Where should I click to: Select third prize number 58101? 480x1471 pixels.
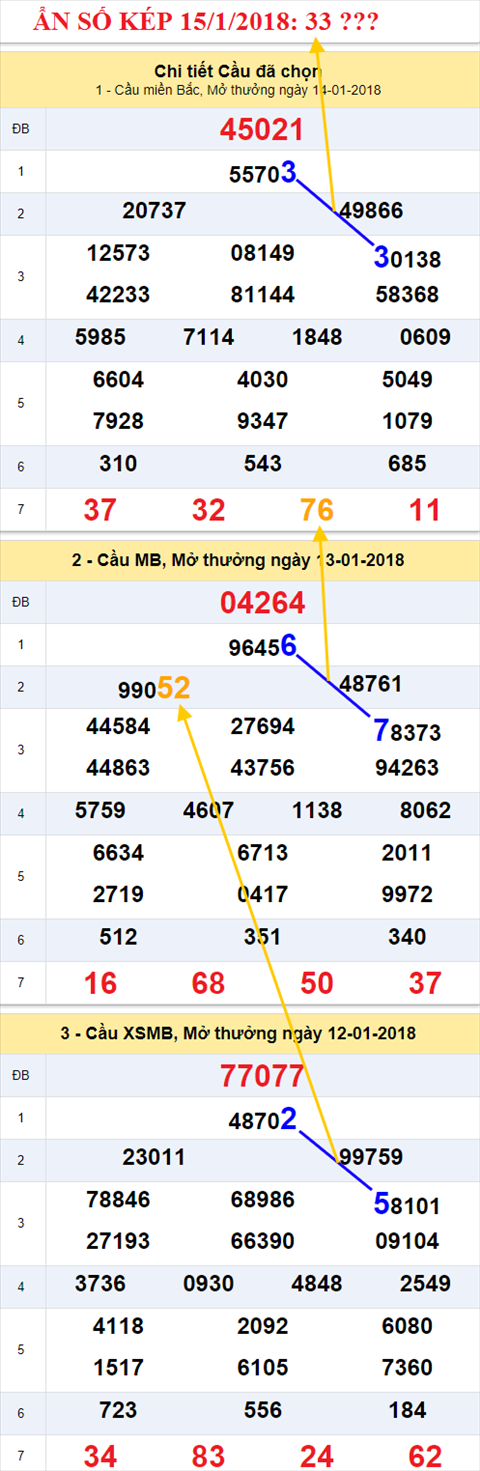[407, 1205]
